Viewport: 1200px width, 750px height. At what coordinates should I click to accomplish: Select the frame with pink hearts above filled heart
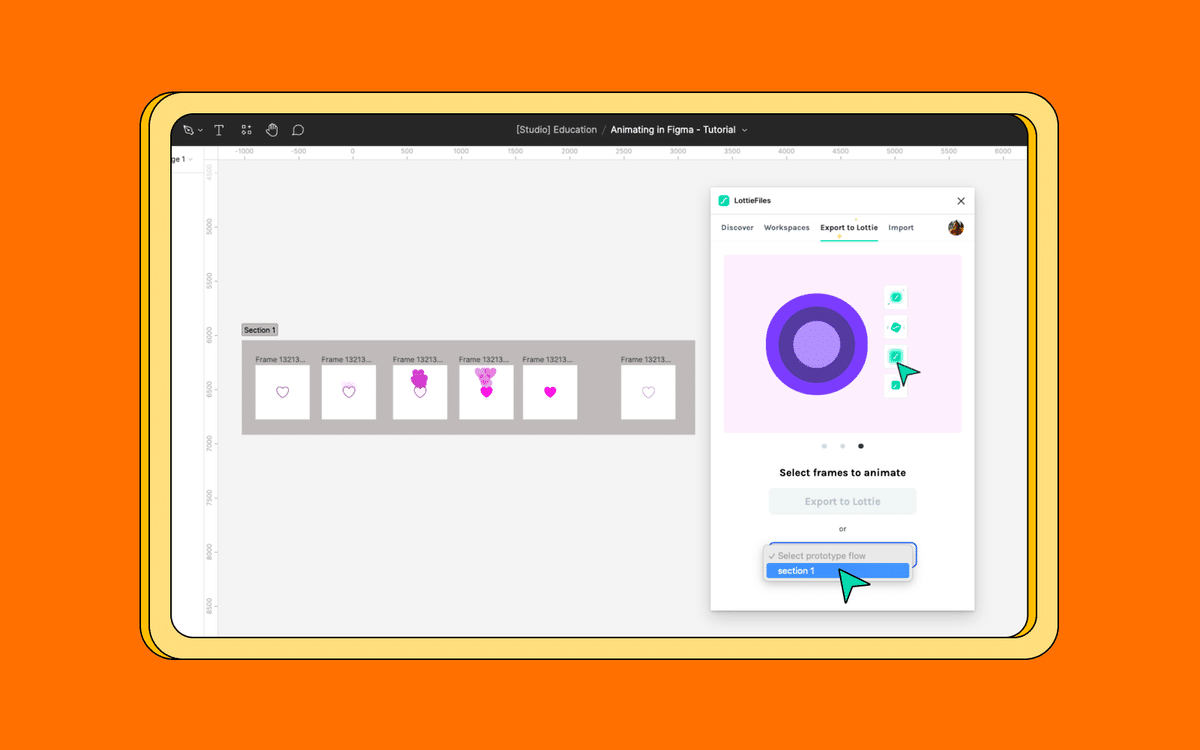pyautogui.click(x=486, y=392)
